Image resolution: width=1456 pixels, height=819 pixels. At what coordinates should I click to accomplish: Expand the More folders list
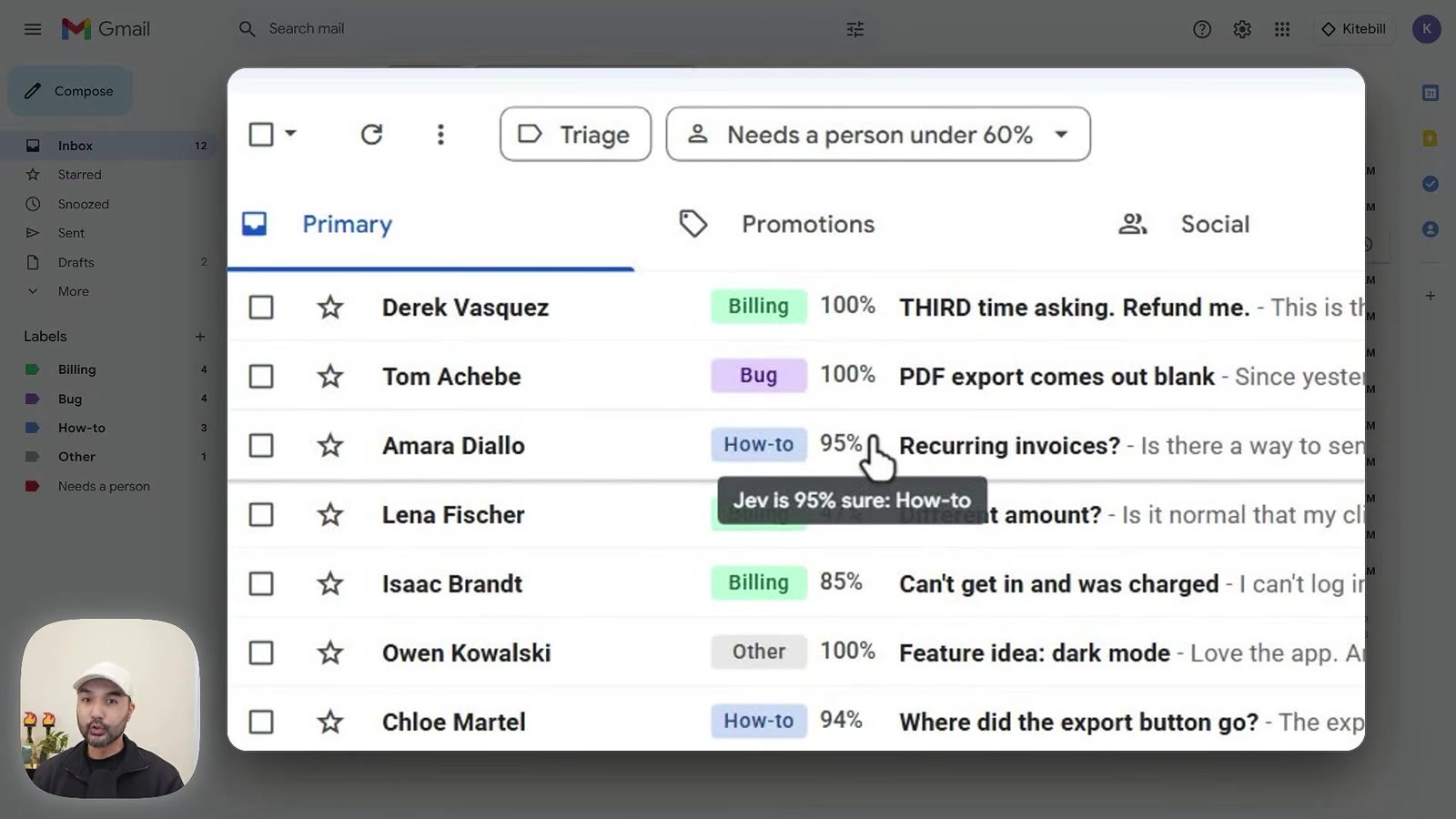point(73,291)
